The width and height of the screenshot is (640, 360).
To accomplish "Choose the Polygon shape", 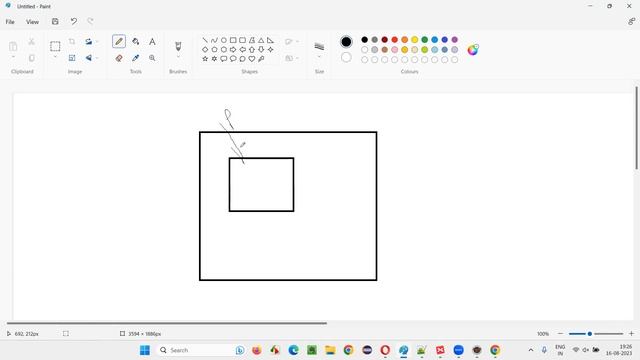I will tap(251, 40).
